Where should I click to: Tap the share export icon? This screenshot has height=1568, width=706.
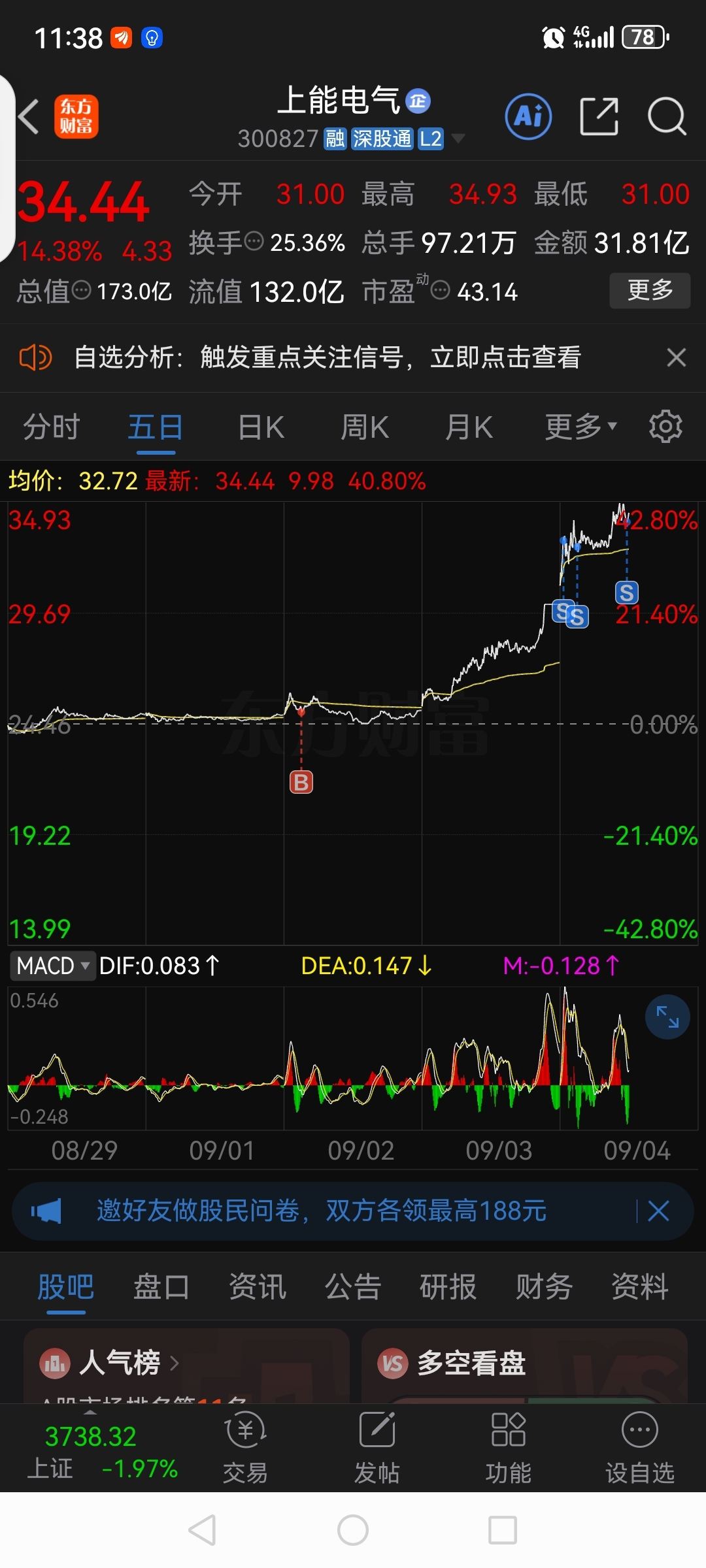[599, 116]
